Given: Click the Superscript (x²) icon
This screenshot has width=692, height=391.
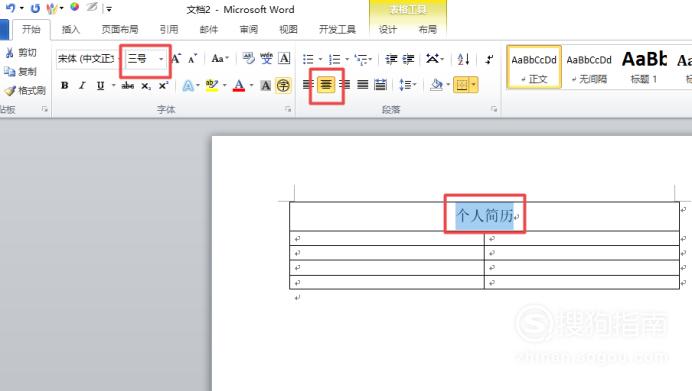Looking at the screenshot, I should pyautogui.click(x=163, y=85).
